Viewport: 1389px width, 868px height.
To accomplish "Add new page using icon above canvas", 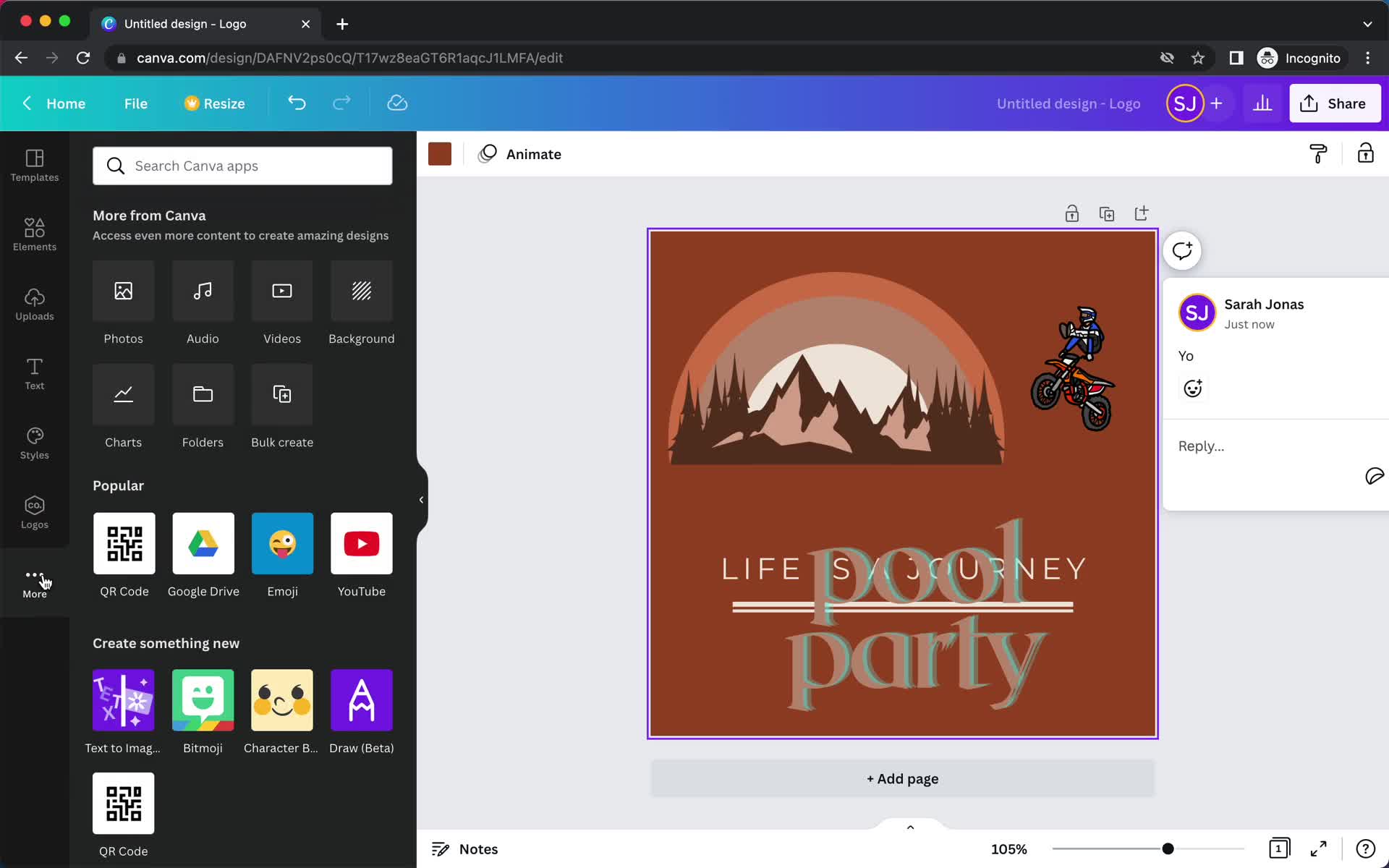I will (x=1142, y=213).
